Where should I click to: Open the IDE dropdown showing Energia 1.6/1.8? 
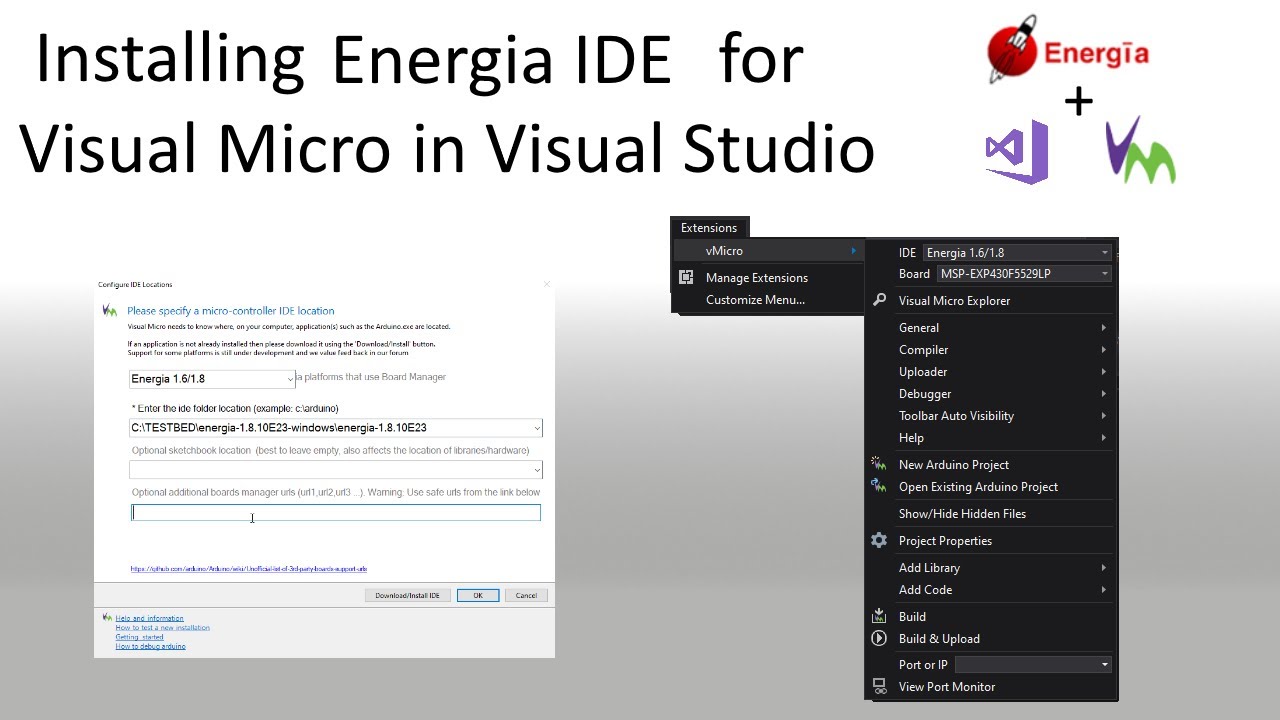(1017, 252)
